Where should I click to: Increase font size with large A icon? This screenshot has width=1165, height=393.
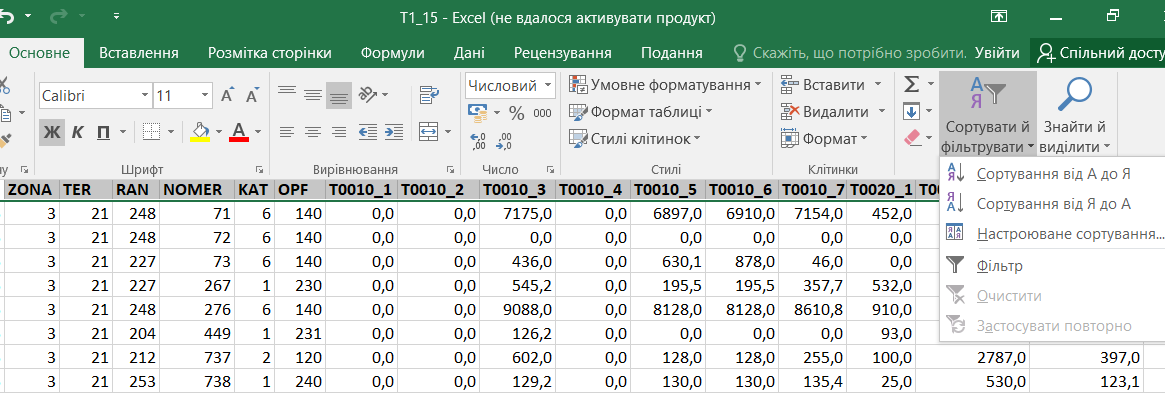point(227,95)
